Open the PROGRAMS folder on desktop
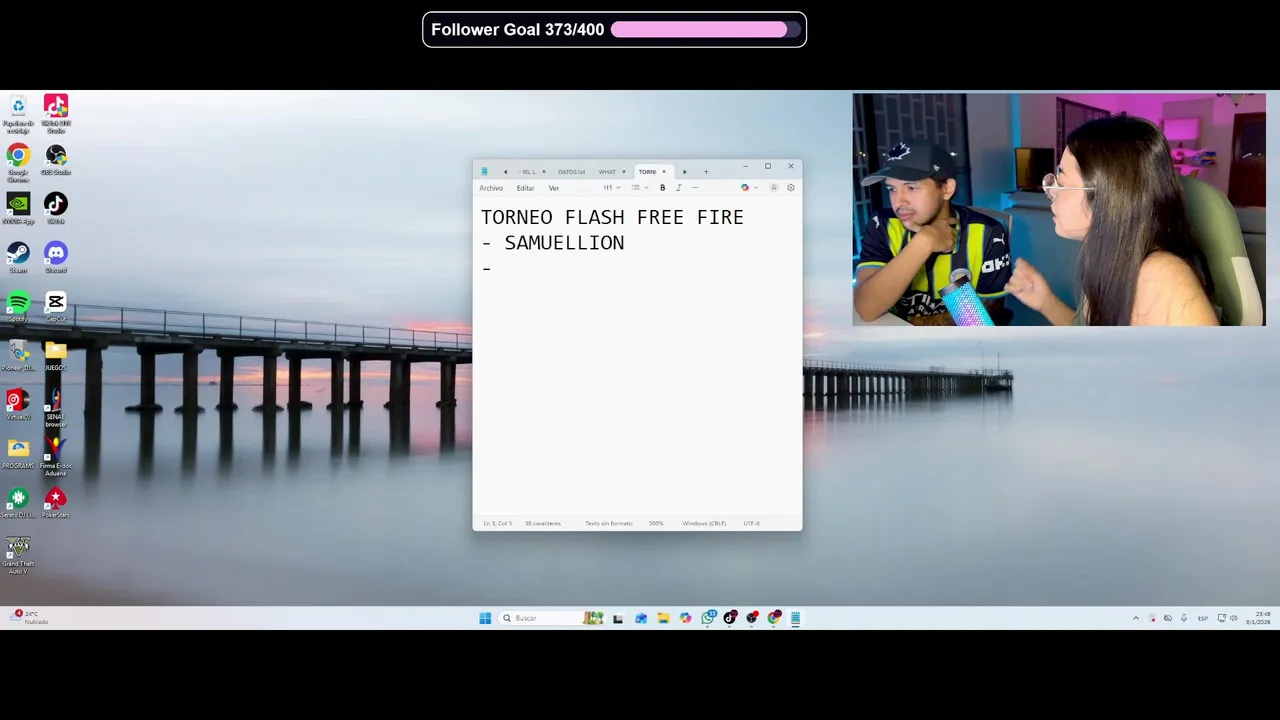The height and width of the screenshot is (720, 1280). coord(18,454)
